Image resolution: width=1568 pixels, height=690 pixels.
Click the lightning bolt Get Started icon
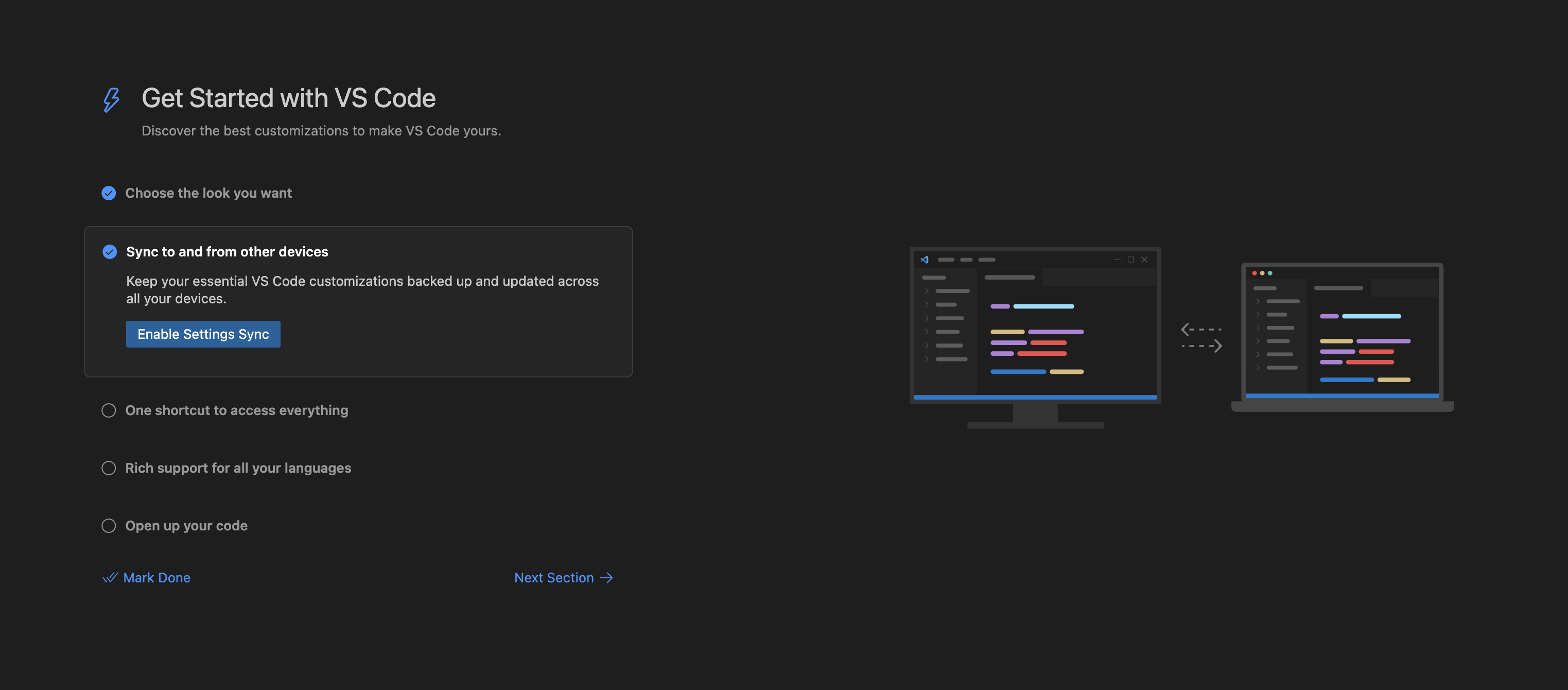(111, 99)
